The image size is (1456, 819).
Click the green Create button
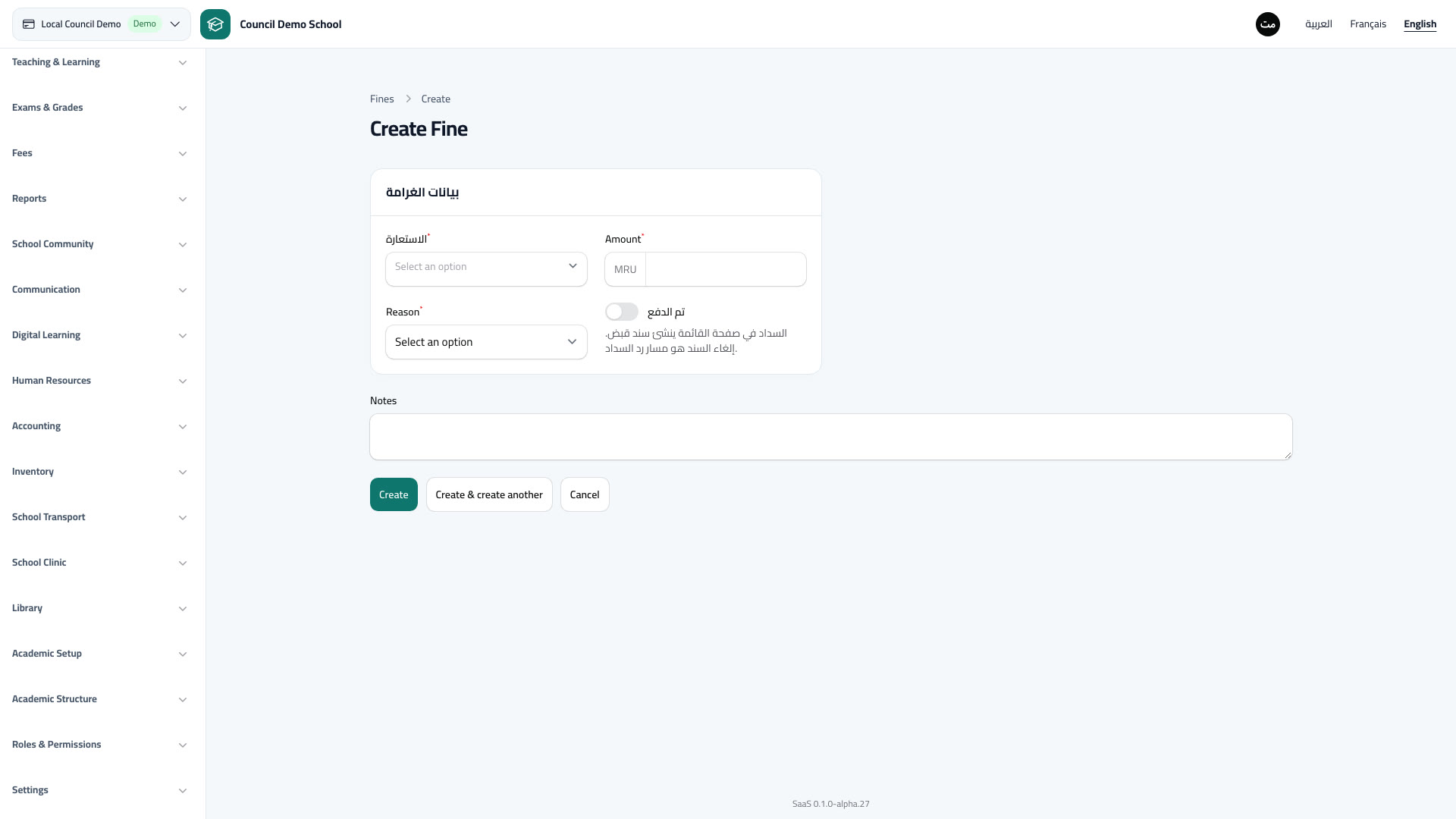(x=394, y=494)
